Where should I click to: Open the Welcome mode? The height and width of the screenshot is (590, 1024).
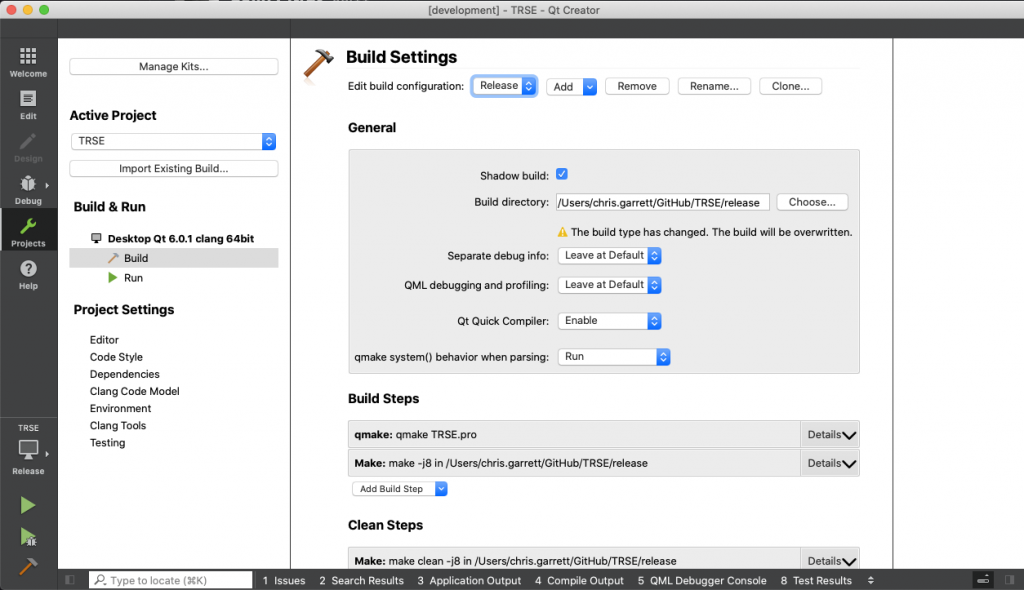28,63
